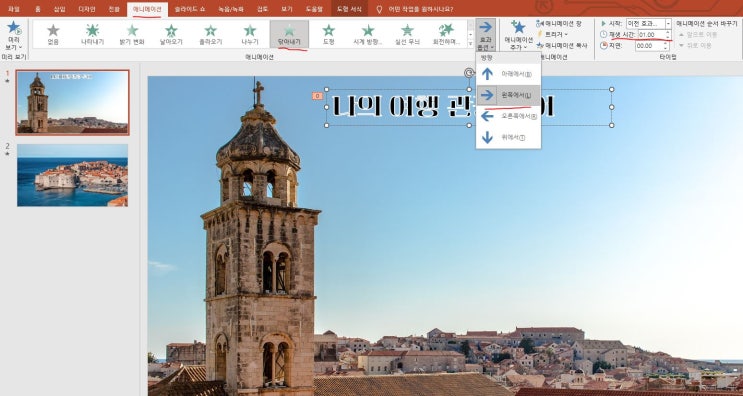Switch to the 검토 (Review) tab
743x396 pixels.
coord(262,9)
